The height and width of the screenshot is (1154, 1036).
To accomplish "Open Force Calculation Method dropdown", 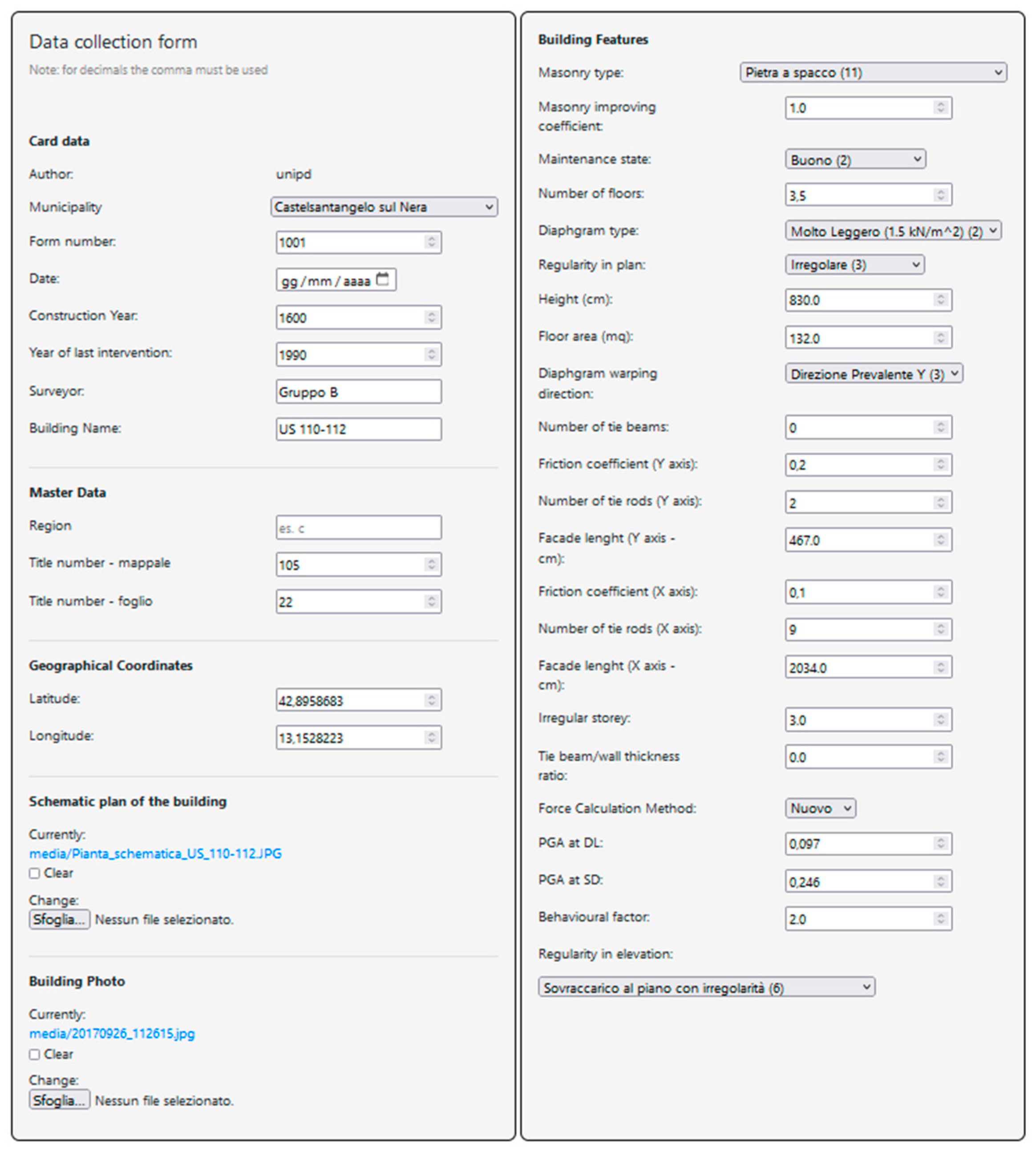I will 820,808.
